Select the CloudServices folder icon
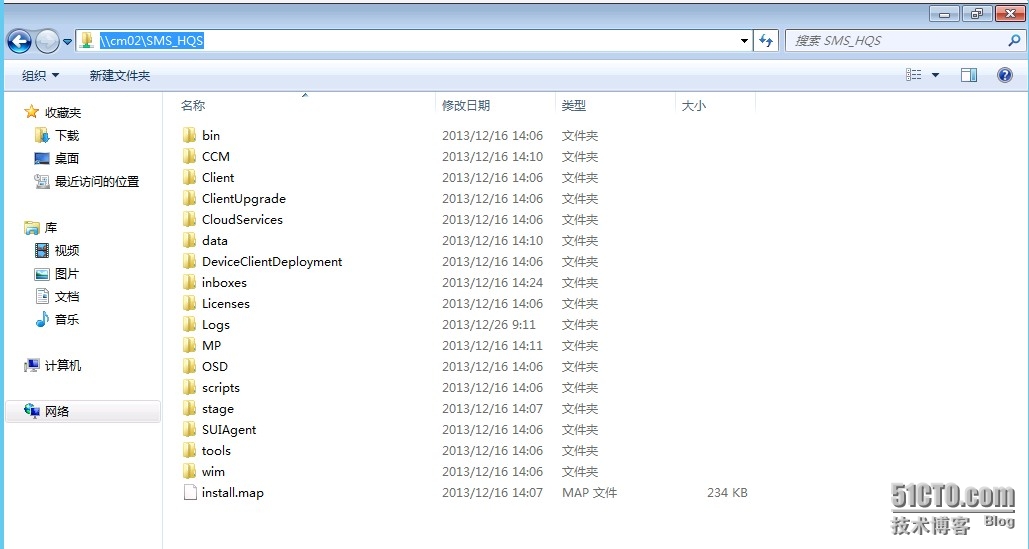Image resolution: width=1029 pixels, height=549 pixels. (x=189, y=219)
